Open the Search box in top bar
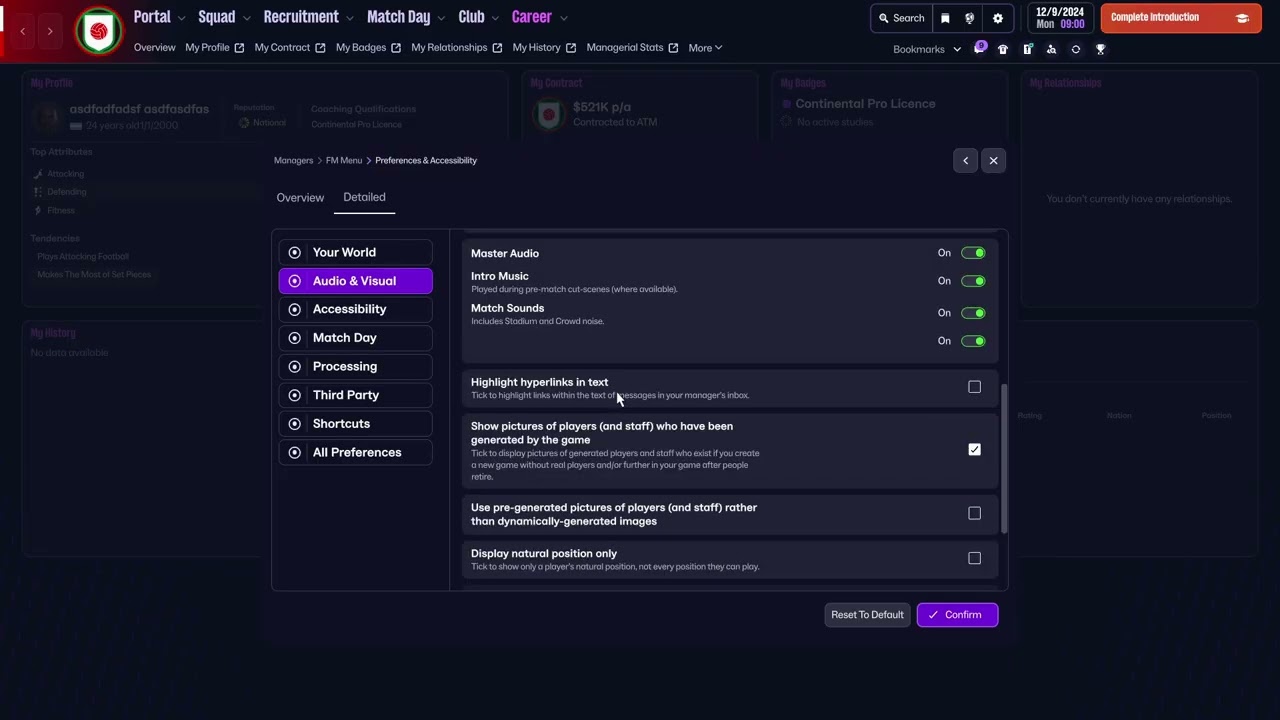 [901, 18]
